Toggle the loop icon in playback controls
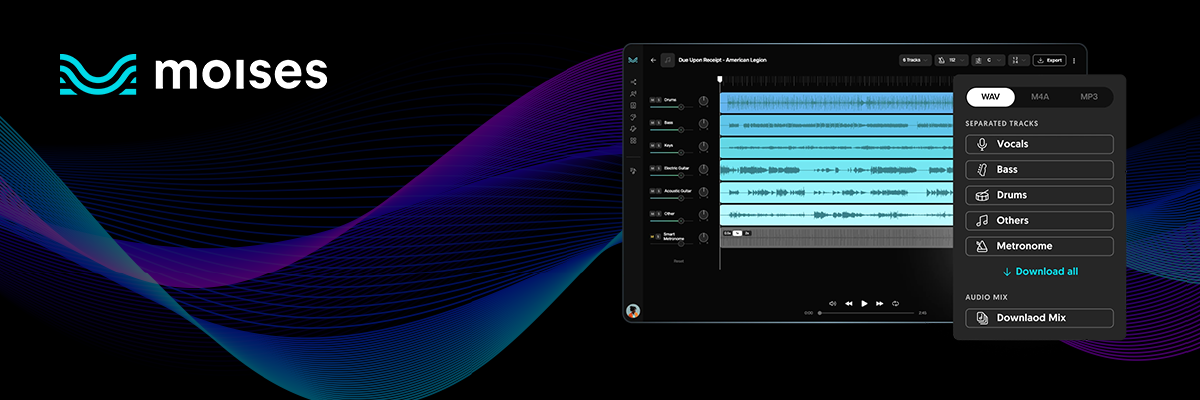The image size is (1200, 400). click(896, 303)
